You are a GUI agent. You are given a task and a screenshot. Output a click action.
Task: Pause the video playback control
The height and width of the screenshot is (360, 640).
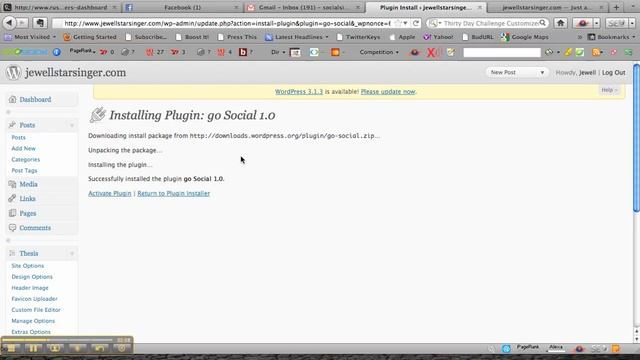pyautogui.click(x=33, y=348)
